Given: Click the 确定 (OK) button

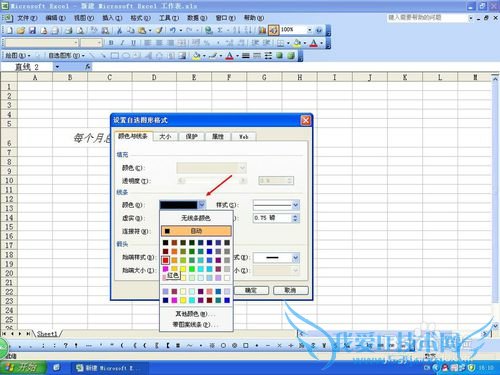Looking at the screenshot, I should coord(251,290).
